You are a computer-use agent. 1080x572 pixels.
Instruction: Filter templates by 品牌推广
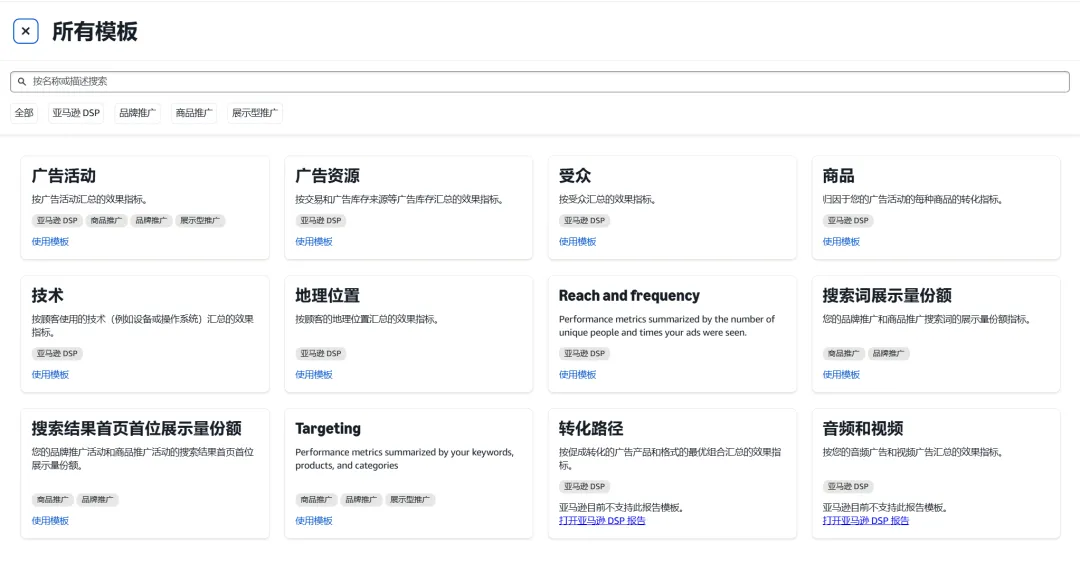(137, 113)
